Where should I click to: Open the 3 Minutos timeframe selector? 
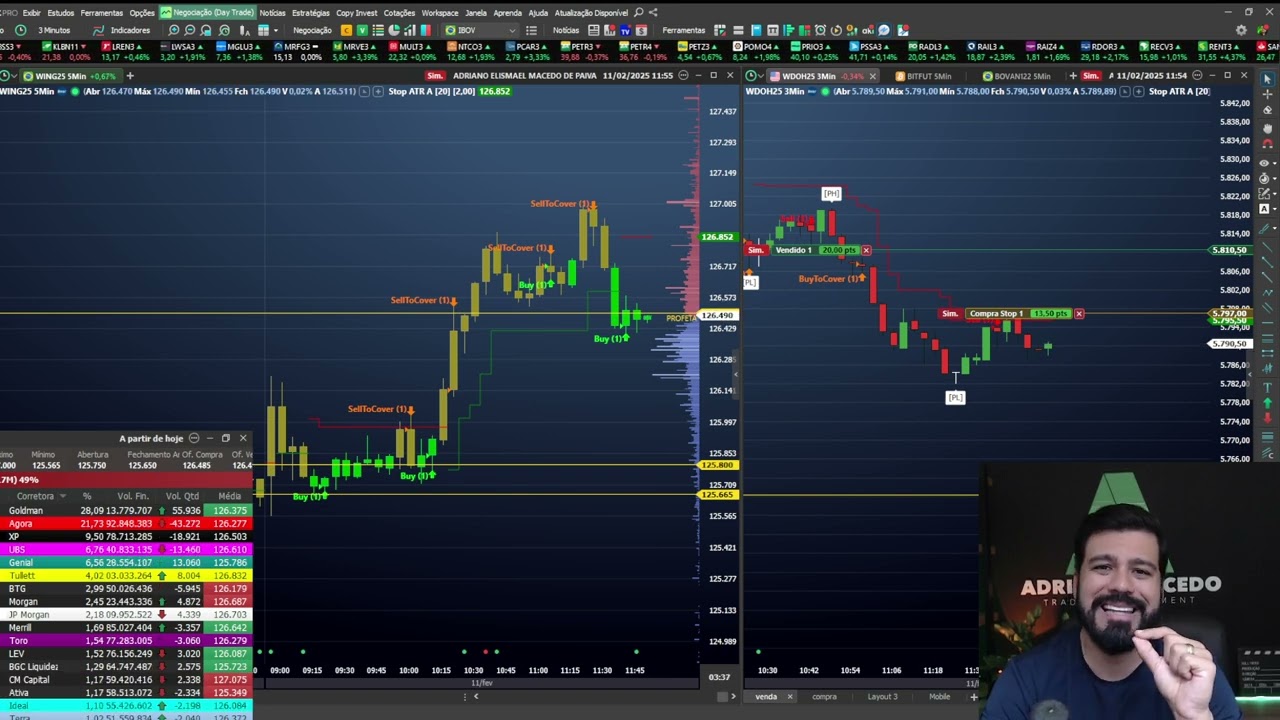tap(55, 30)
